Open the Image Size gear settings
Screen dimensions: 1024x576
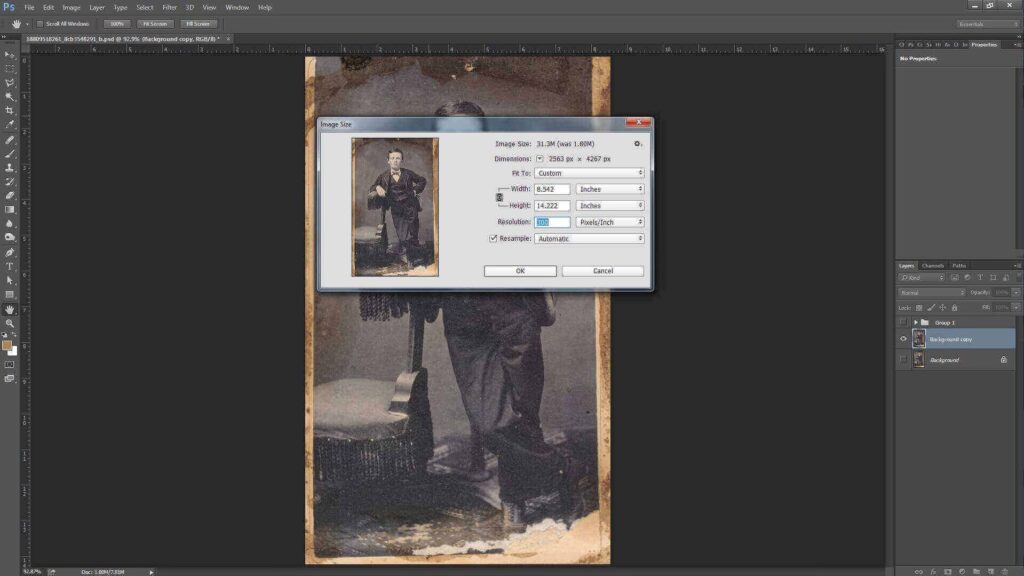(x=637, y=144)
